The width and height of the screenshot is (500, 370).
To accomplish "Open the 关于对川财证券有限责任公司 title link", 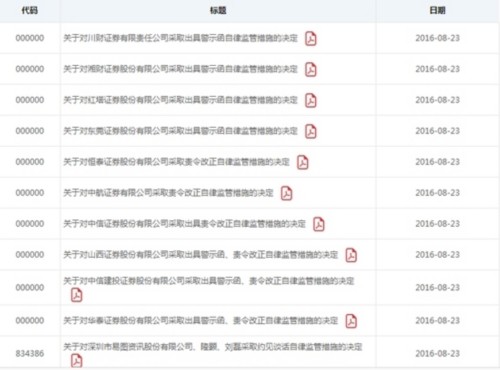I will tap(180, 38).
